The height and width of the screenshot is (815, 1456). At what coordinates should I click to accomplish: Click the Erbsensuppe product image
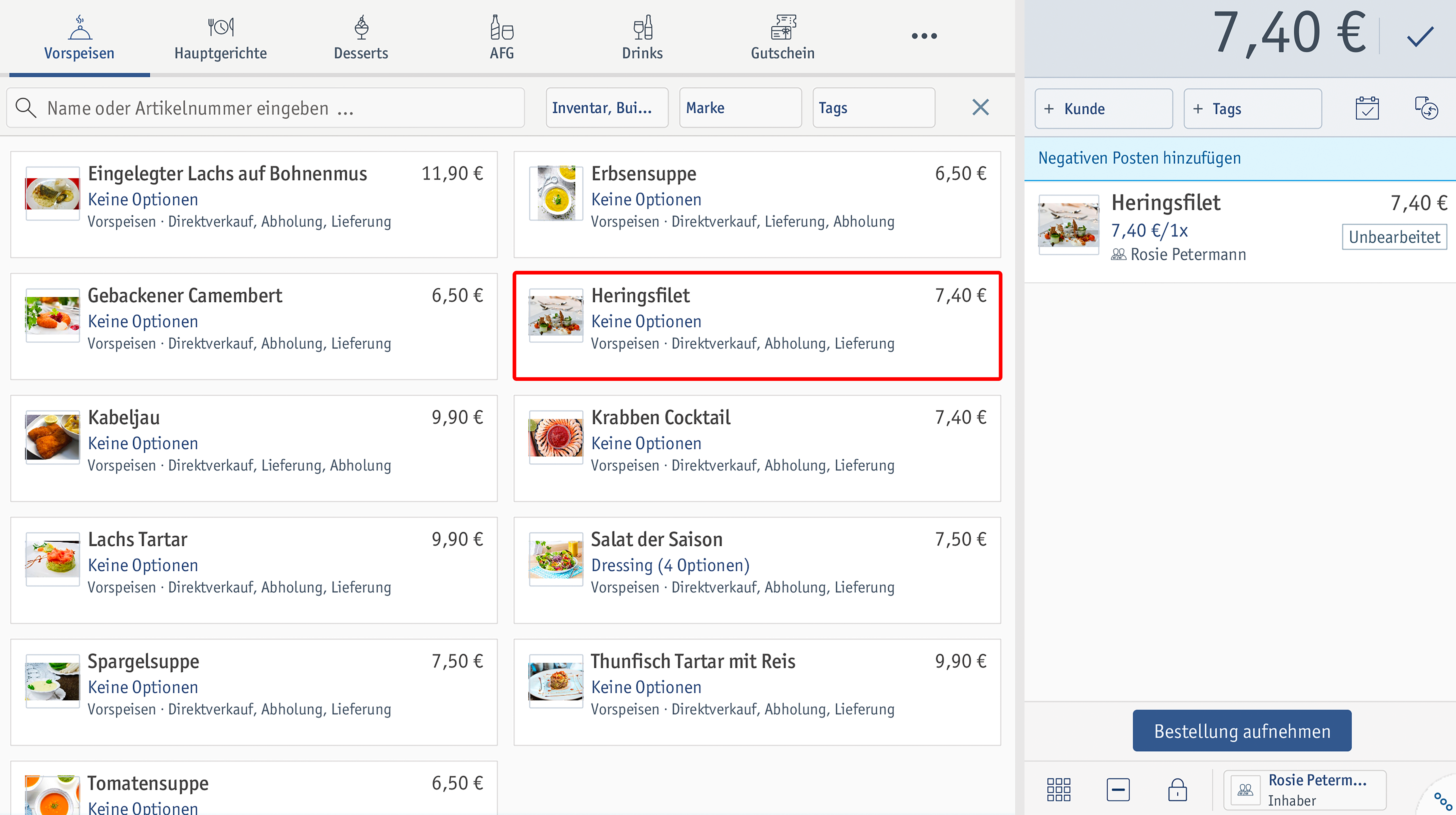(556, 193)
